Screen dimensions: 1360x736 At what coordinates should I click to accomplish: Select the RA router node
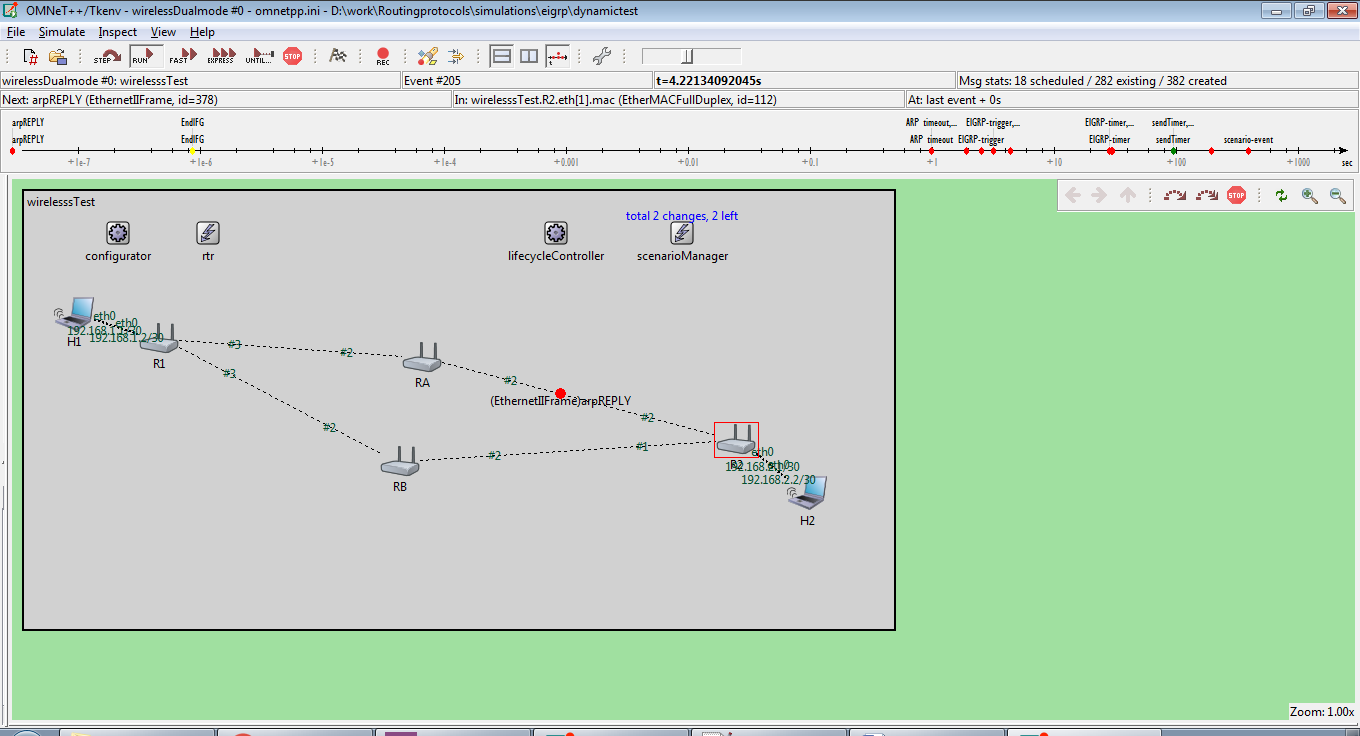pos(422,357)
